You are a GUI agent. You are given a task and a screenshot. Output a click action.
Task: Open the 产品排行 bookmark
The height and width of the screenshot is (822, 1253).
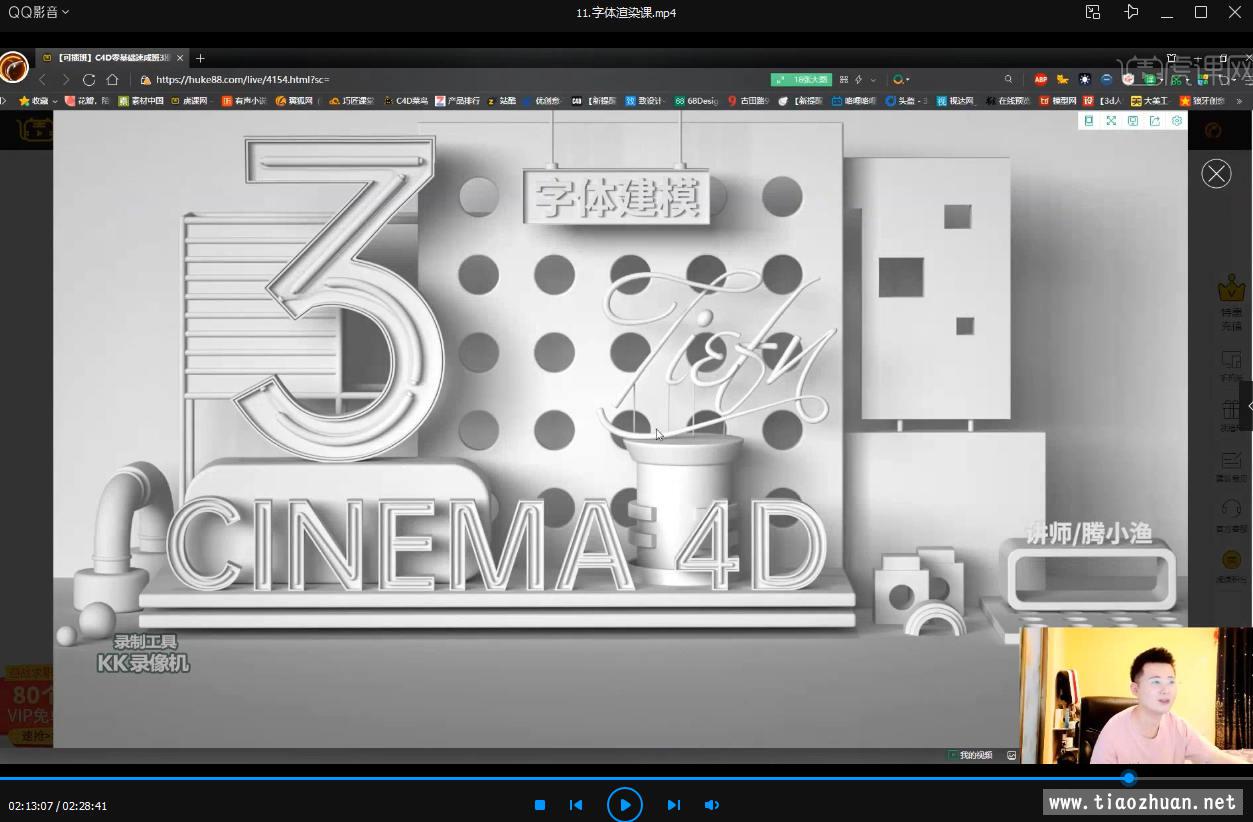coord(458,101)
